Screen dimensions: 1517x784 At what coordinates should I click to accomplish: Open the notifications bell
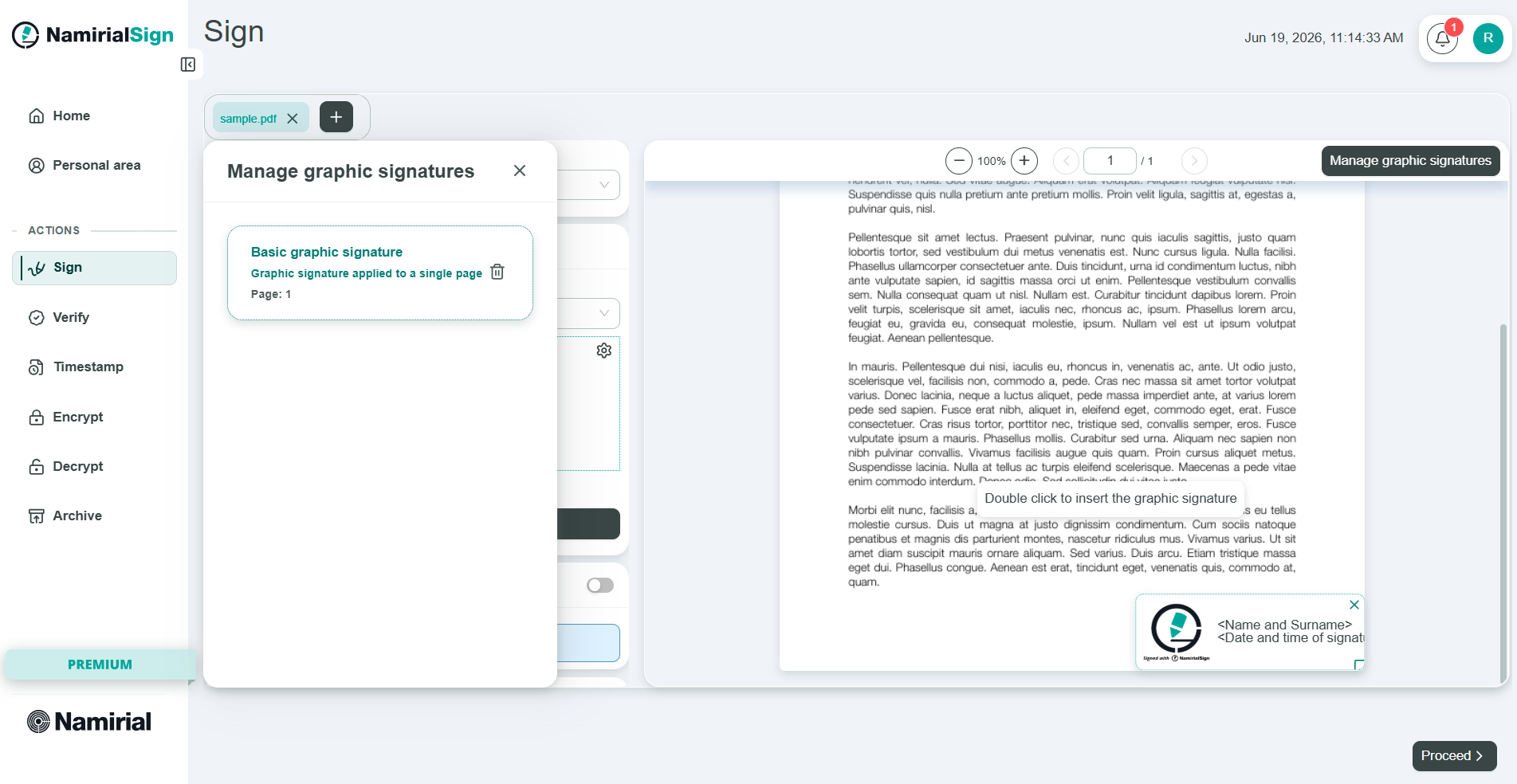pos(1442,38)
